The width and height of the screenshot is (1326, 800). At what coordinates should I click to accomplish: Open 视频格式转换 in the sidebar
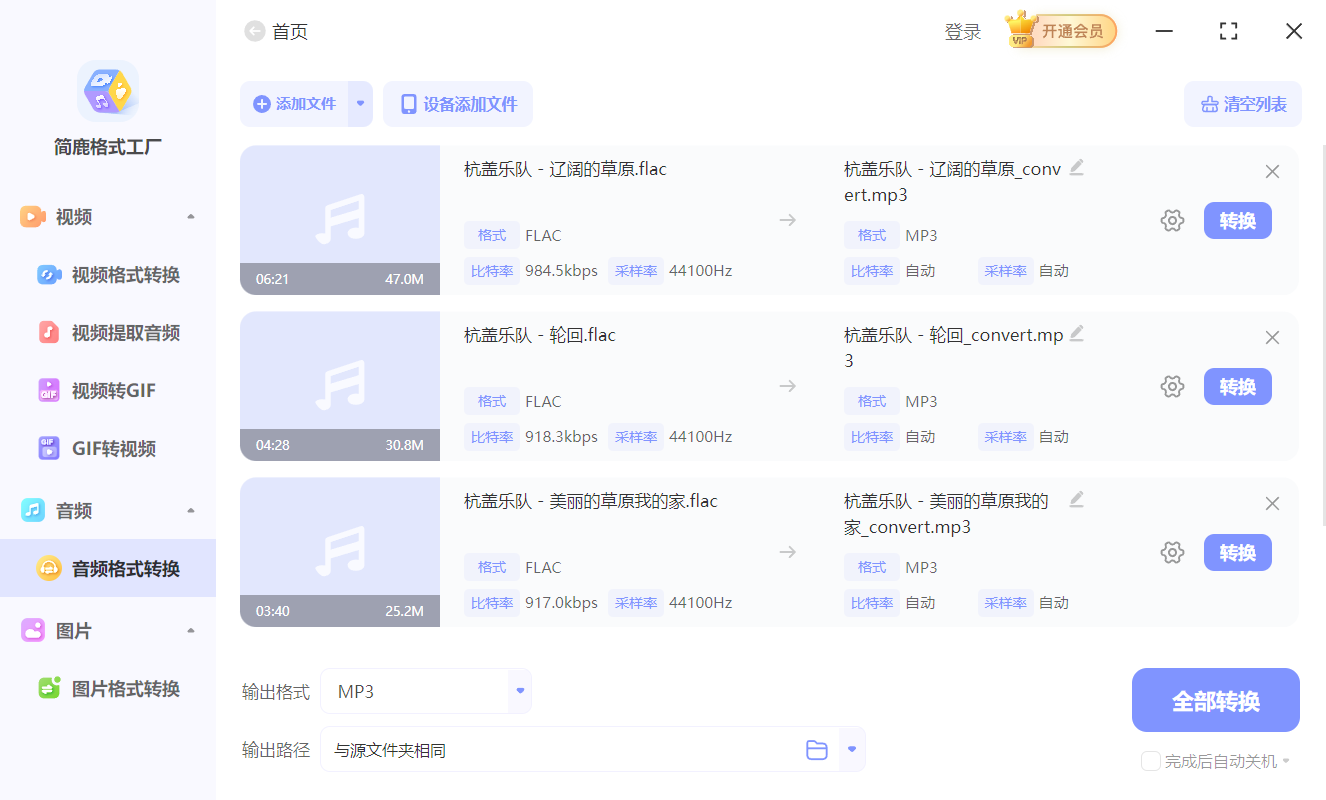[x=108, y=275]
